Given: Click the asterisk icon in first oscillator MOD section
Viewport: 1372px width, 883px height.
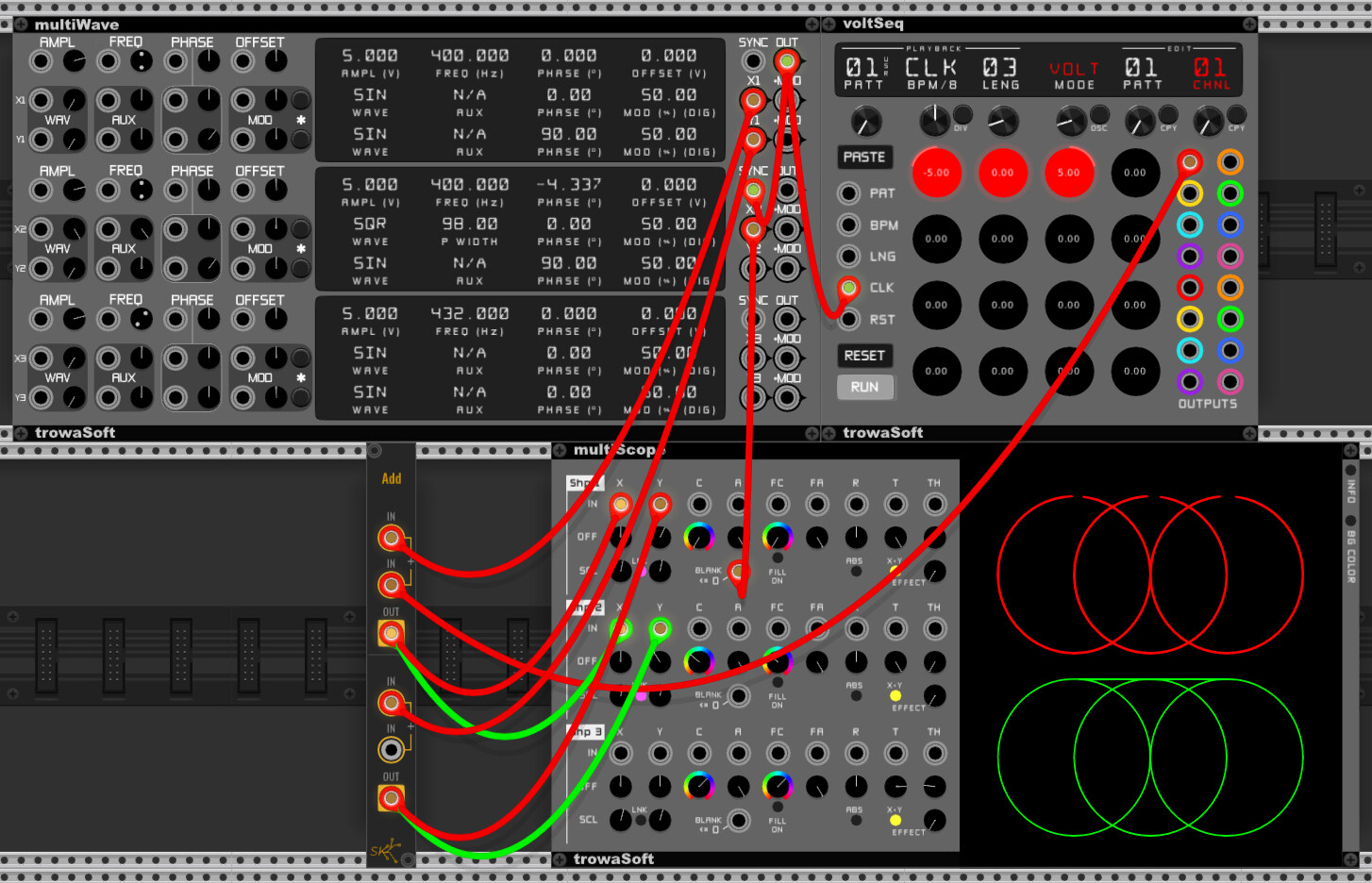Looking at the screenshot, I should pyautogui.click(x=301, y=120).
